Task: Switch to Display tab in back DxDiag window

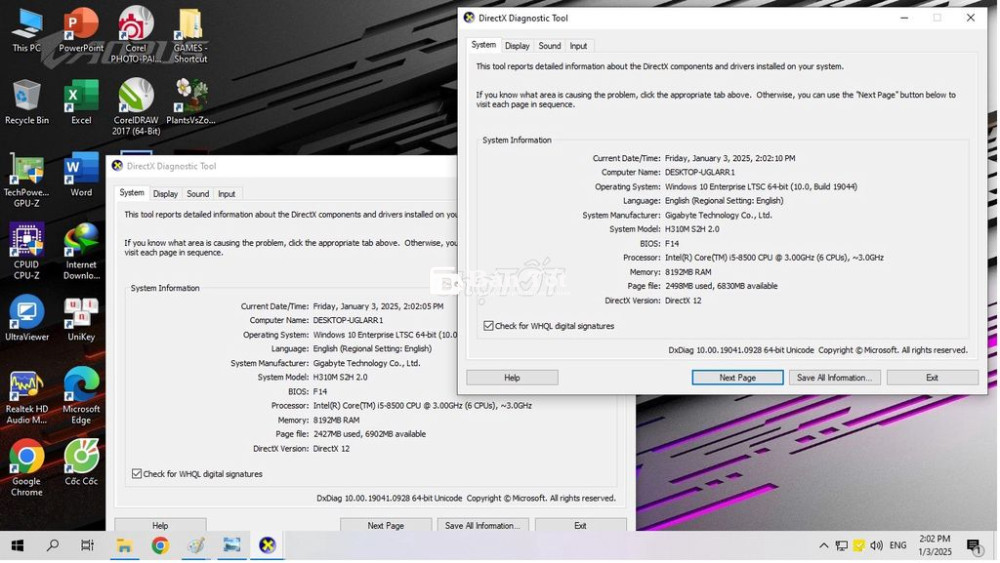Action: [x=165, y=194]
